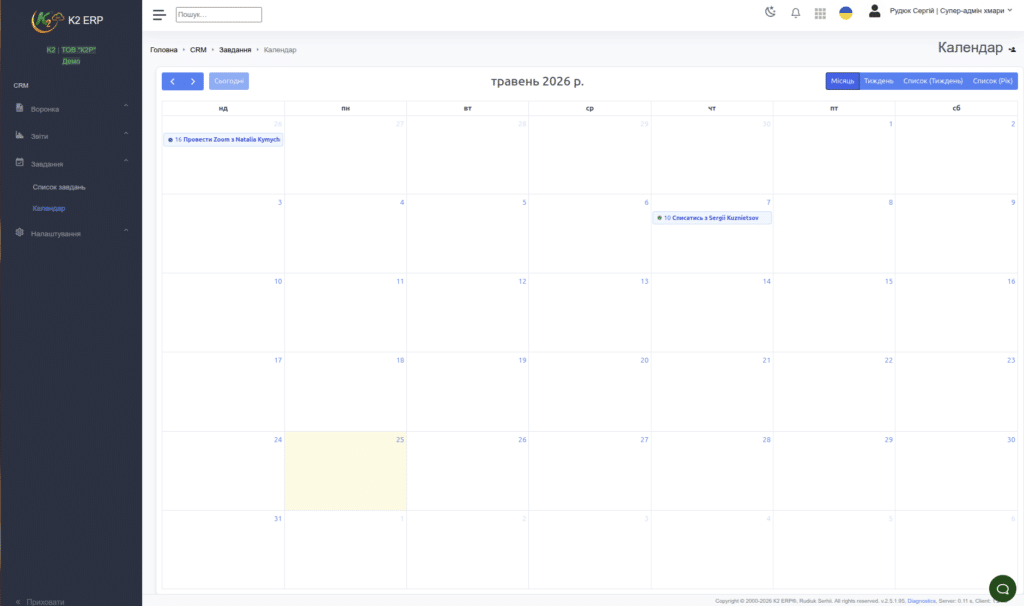Image resolution: width=1024 pixels, height=606 pixels.
Task: Expand the Звіти sidebar section
Action: (x=71, y=136)
